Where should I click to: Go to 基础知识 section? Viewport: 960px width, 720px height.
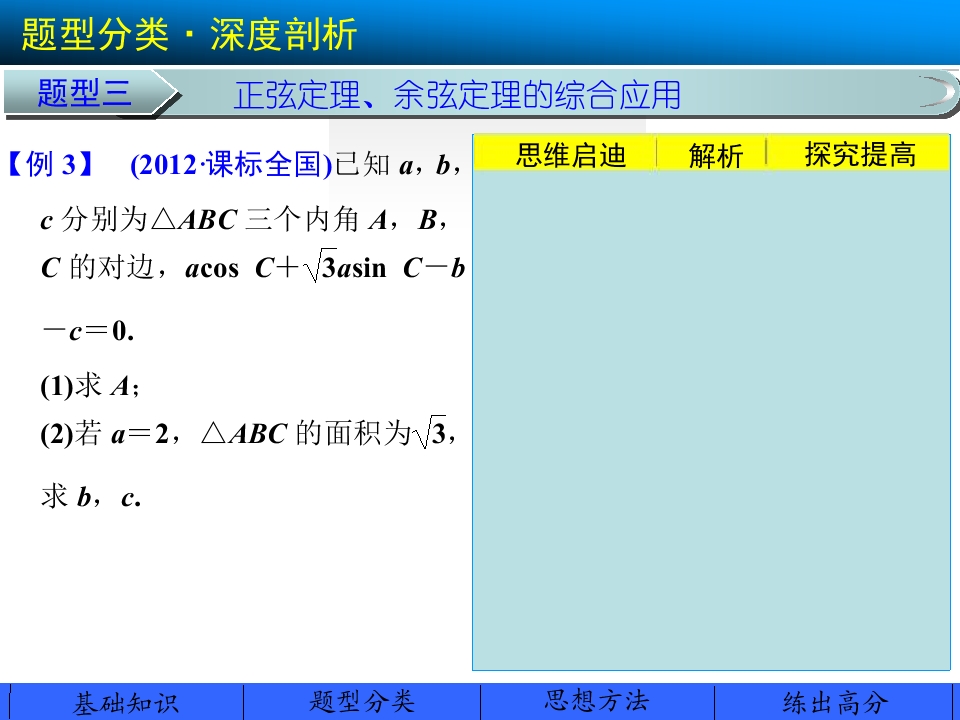point(126,702)
